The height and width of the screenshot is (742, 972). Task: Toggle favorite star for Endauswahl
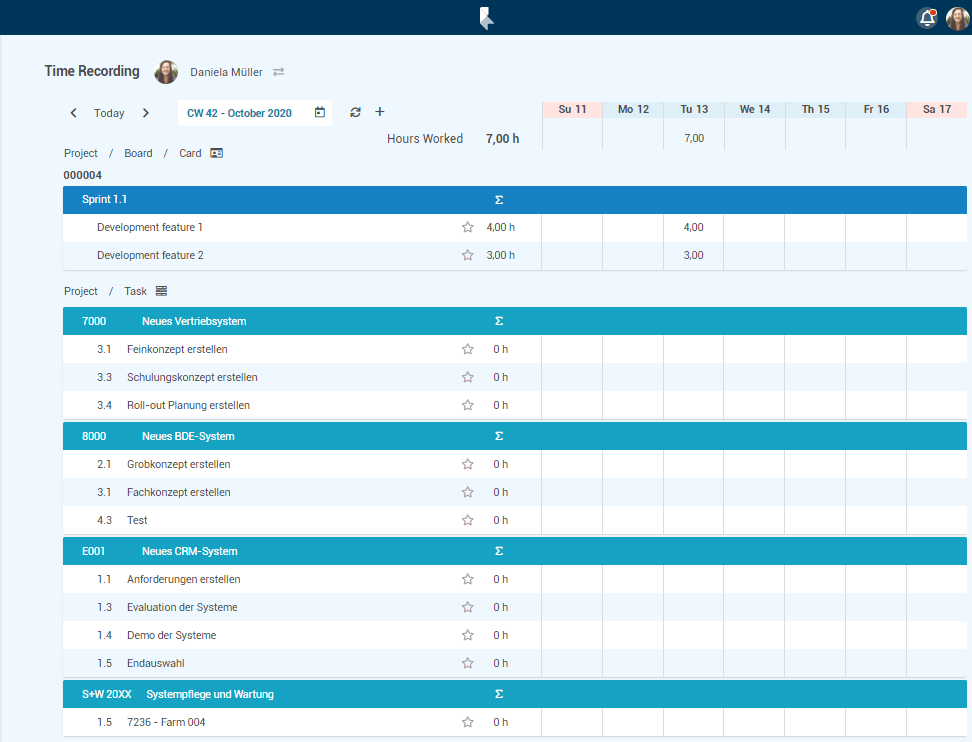click(467, 663)
